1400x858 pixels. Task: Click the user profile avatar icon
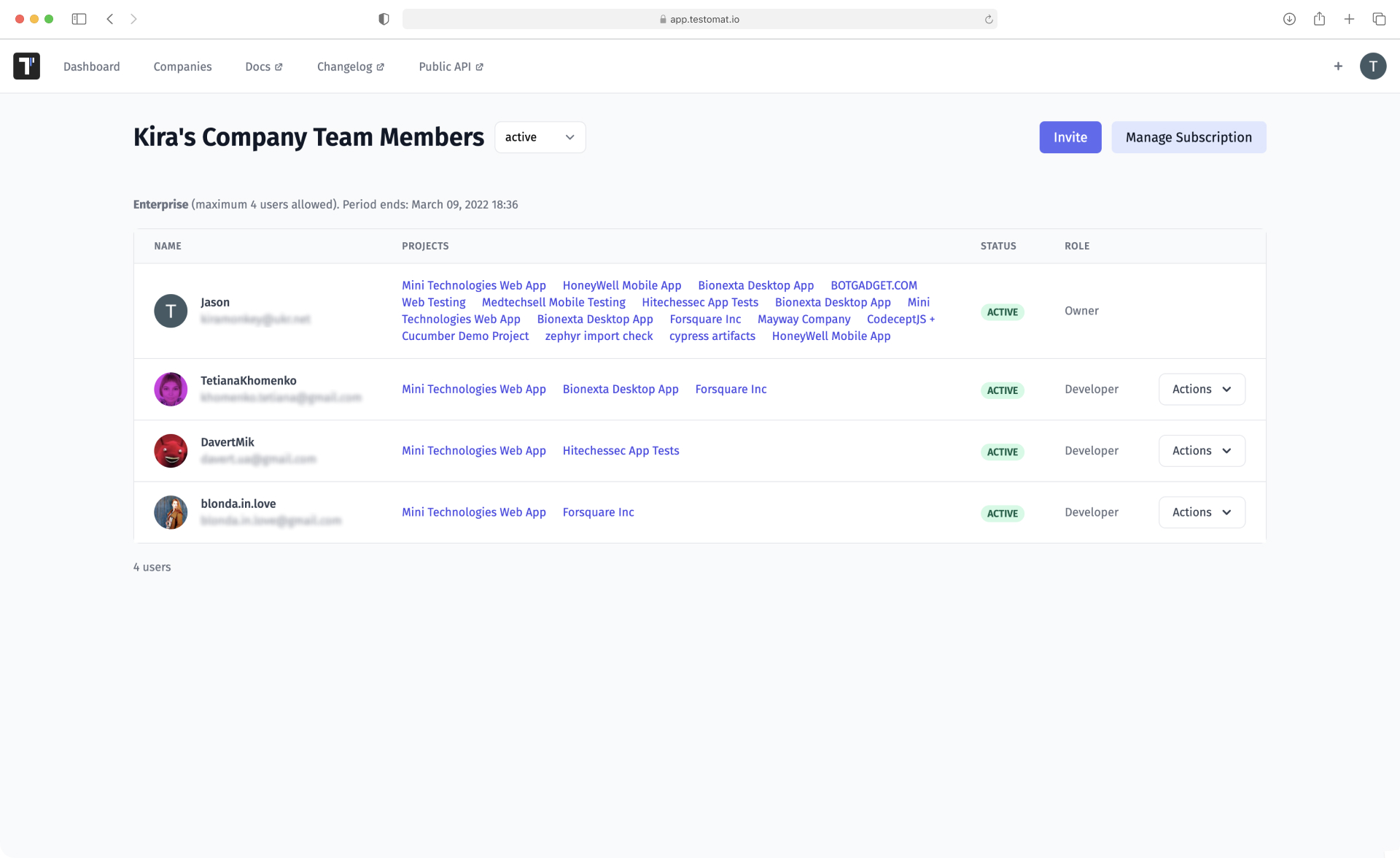[x=1372, y=66]
